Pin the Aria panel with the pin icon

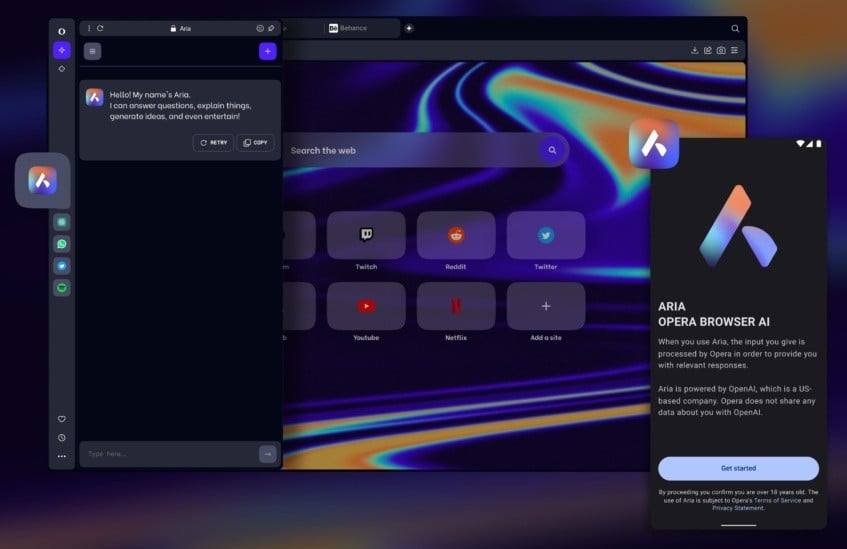[x=271, y=28]
